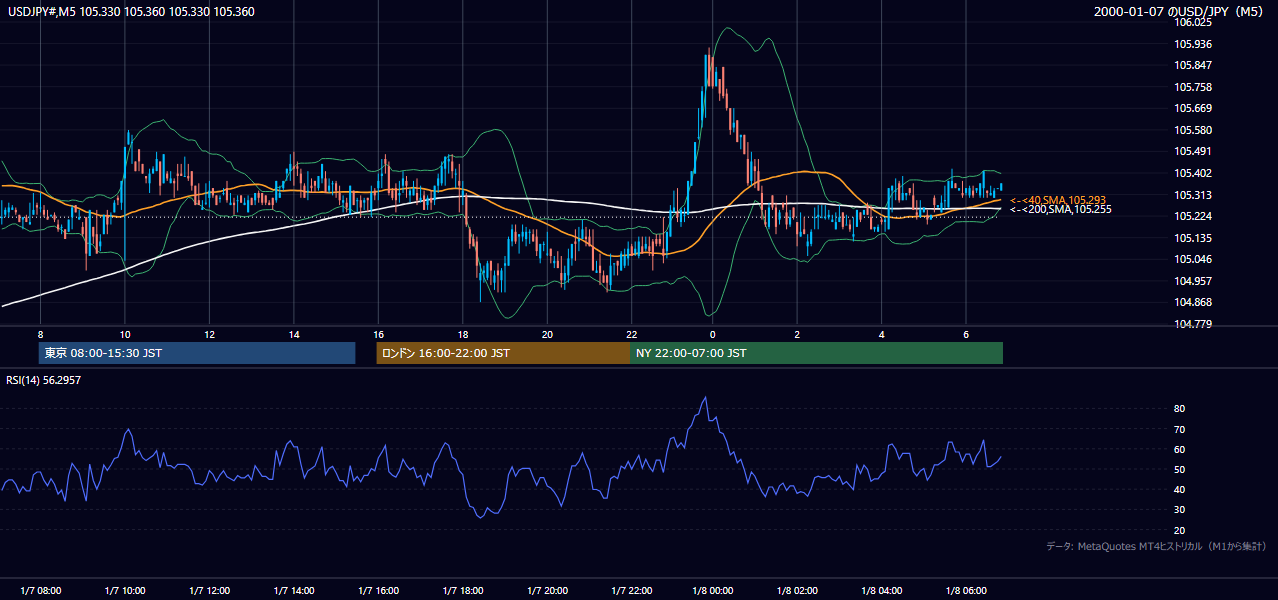Select the NY 22:00-07:00 JST session bar

point(816,353)
